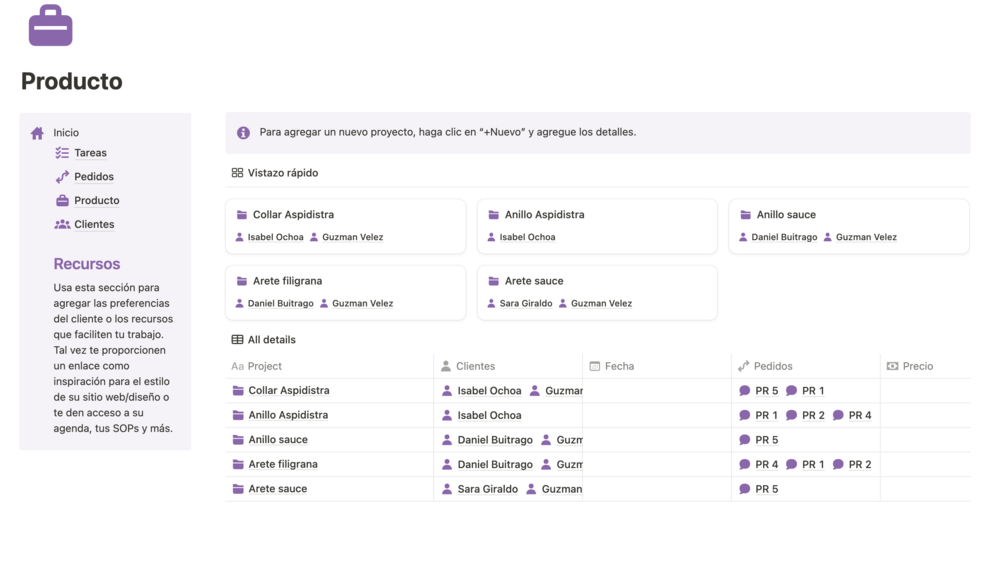This screenshot has width=1005, height=566.
Task: Click the arrows icon next to Pedidos
Action: coord(62,177)
